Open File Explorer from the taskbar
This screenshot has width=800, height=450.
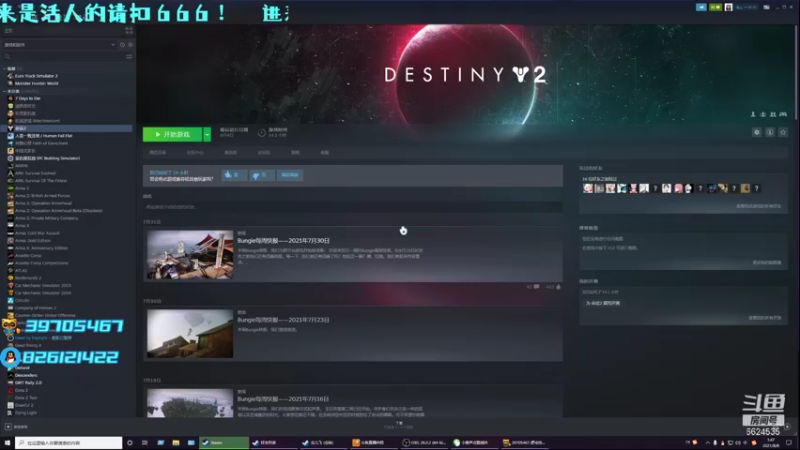(x=176, y=443)
